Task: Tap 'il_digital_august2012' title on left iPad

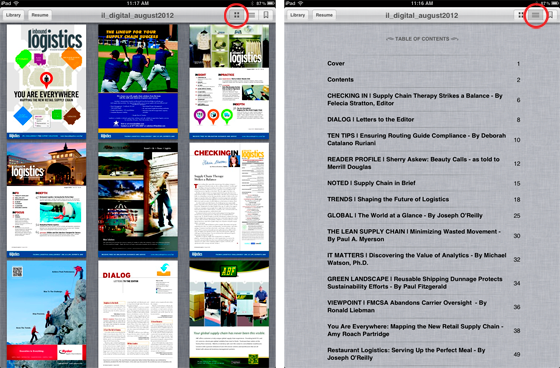Action: [137, 15]
